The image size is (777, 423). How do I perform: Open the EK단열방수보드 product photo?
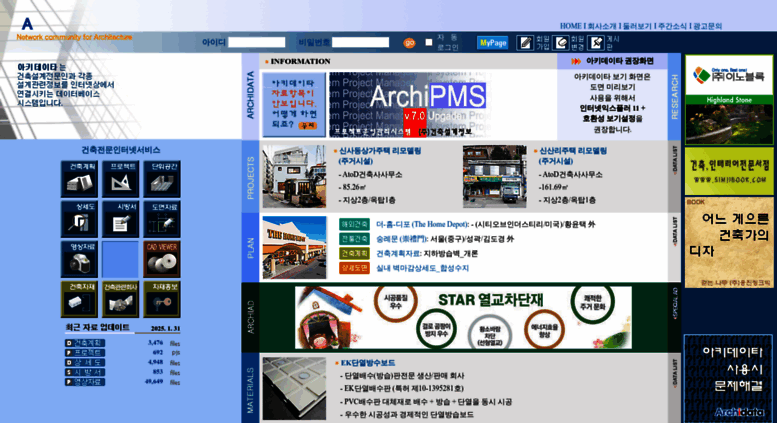pyautogui.click(x=294, y=389)
